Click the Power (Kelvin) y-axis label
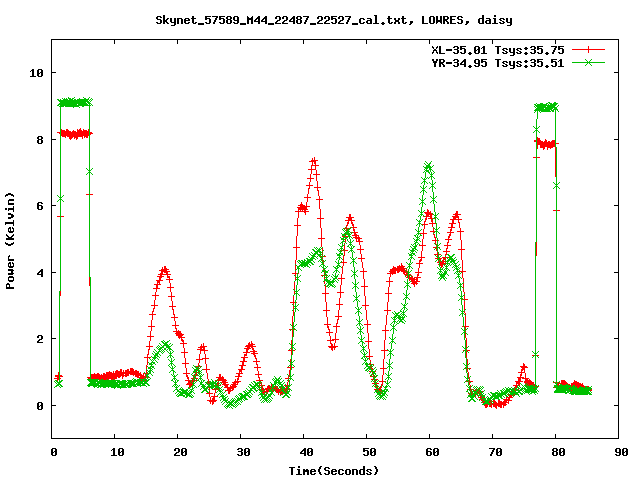The image size is (640, 480). (x=10, y=241)
